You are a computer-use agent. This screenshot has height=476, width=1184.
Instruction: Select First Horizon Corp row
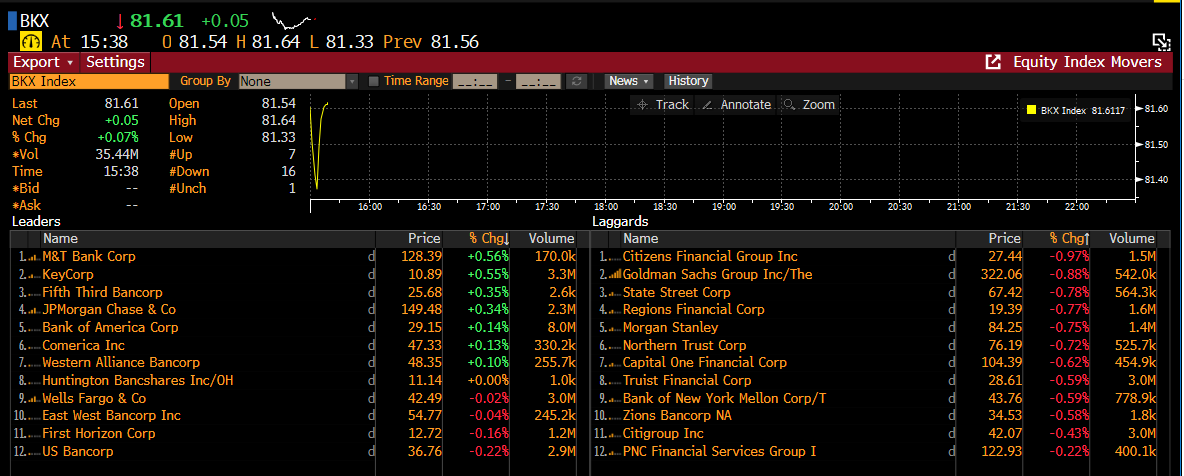pyautogui.click(x=293, y=434)
